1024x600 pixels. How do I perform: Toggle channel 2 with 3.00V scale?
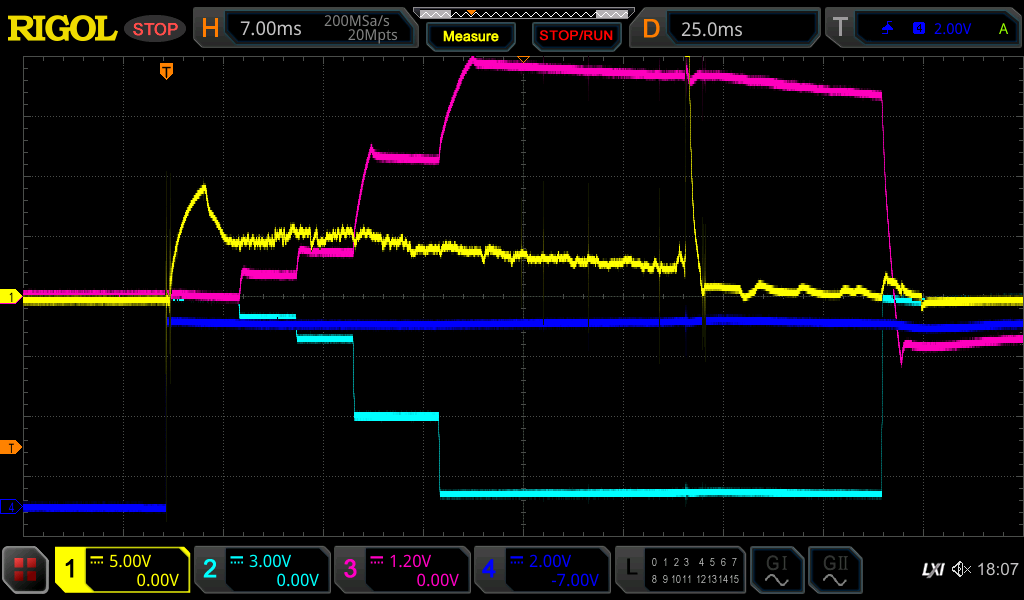261,570
